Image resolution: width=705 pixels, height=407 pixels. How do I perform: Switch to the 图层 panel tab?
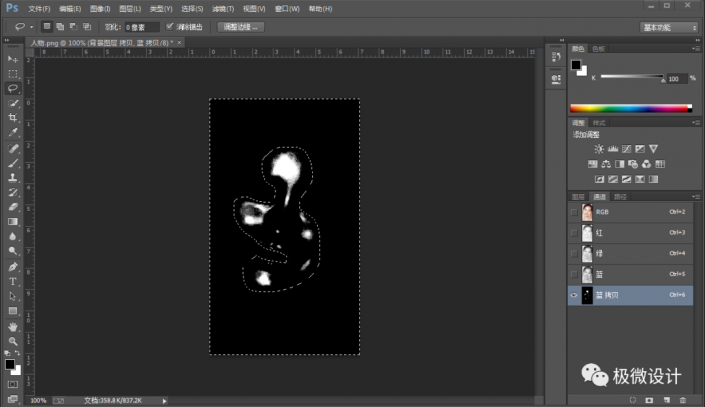(x=578, y=196)
